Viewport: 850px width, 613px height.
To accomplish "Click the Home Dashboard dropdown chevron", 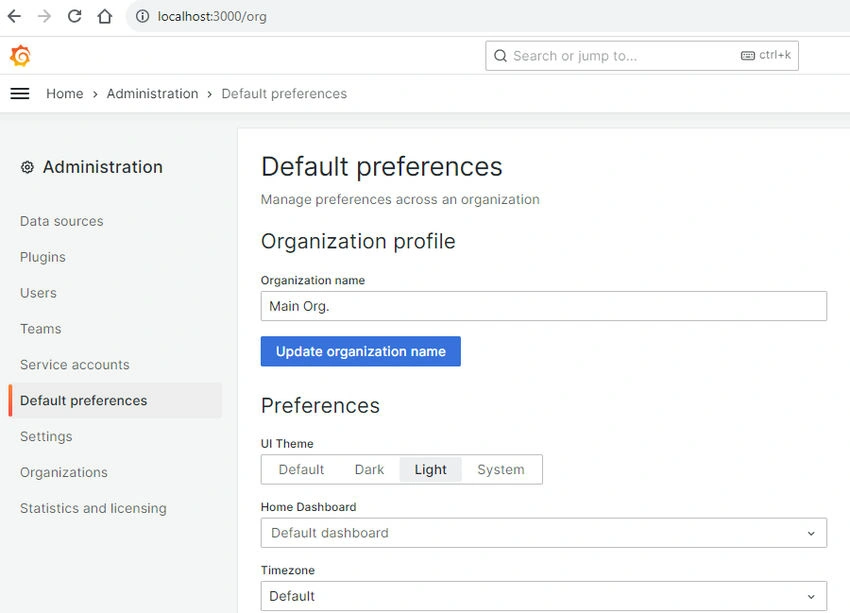I will coord(811,533).
